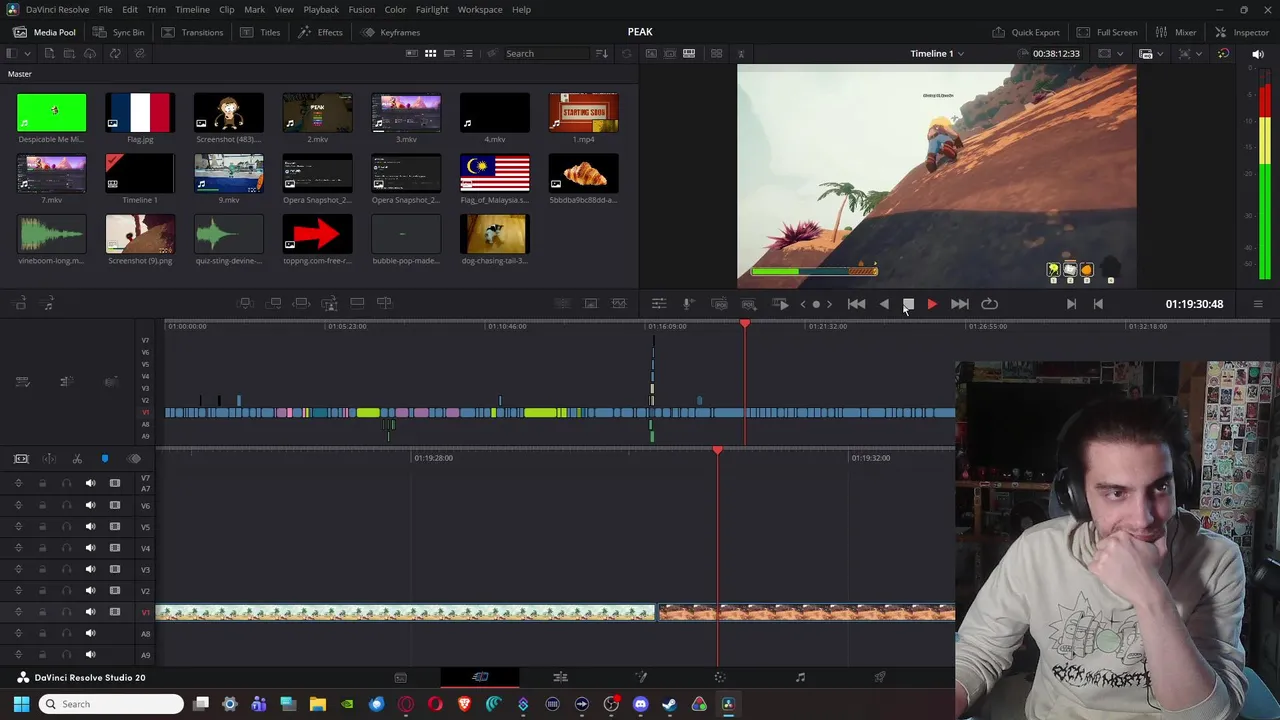This screenshot has height=720, width=1280.
Task: Click the red playhead on lower timeline
Action: pyautogui.click(x=717, y=451)
